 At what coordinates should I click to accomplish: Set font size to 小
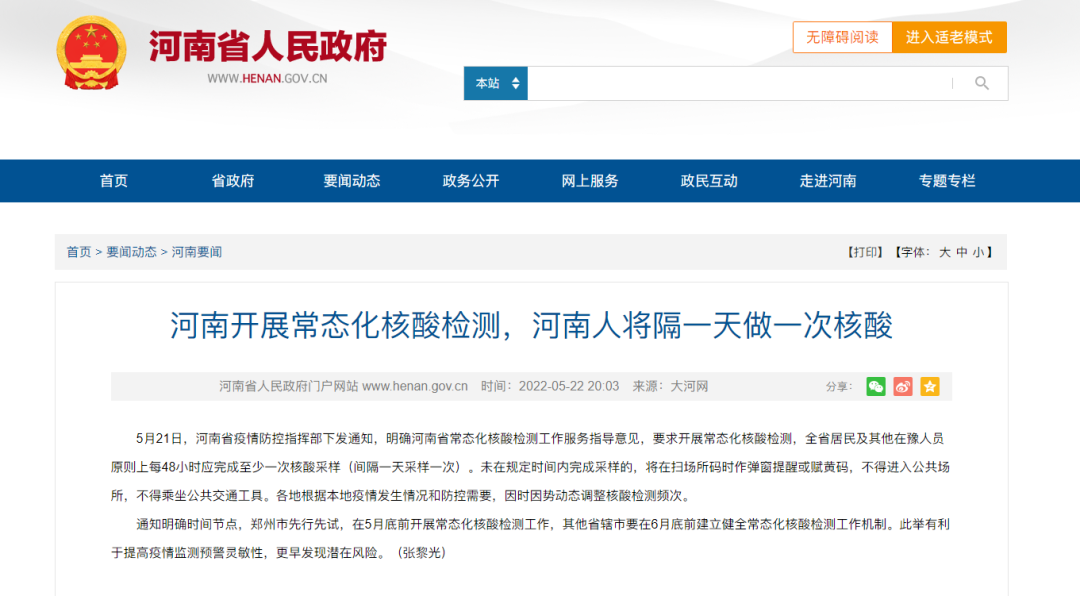pyautogui.click(x=978, y=252)
